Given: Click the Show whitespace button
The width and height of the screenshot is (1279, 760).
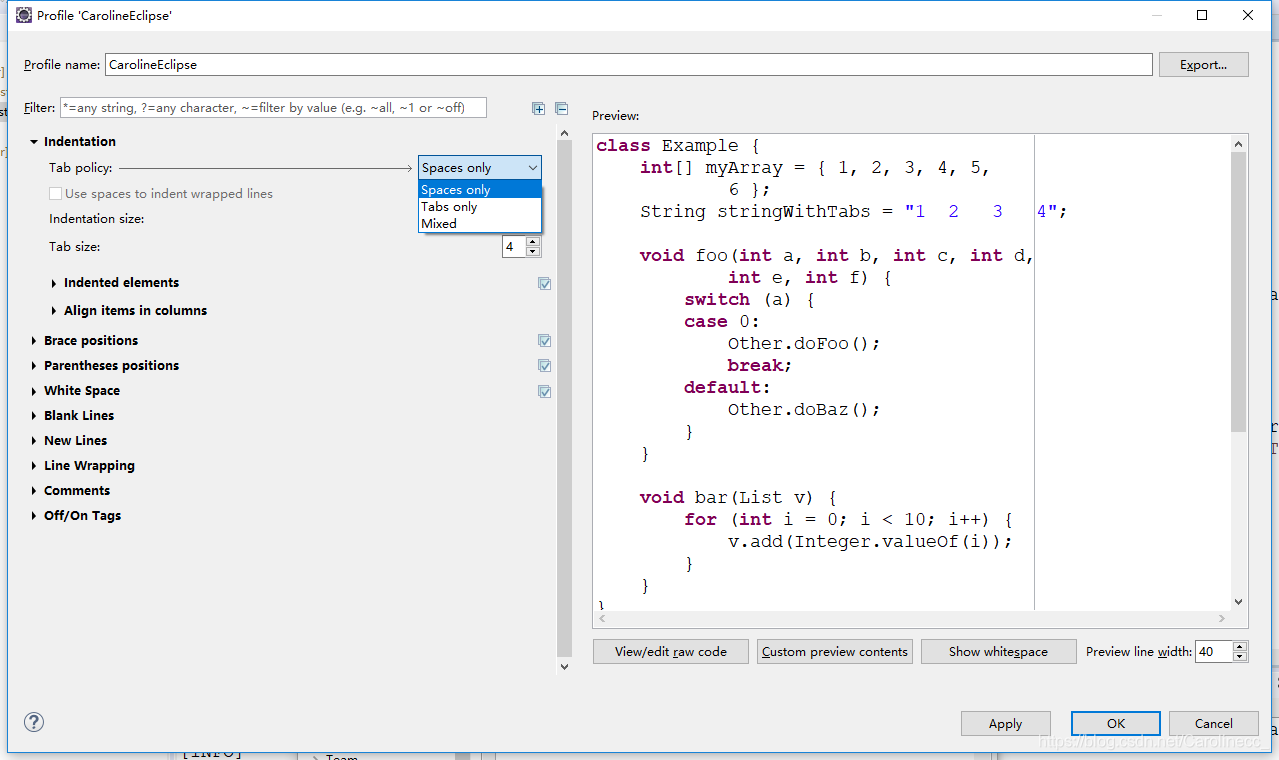Looking at the screenshot, I should (x=998, y=651).
